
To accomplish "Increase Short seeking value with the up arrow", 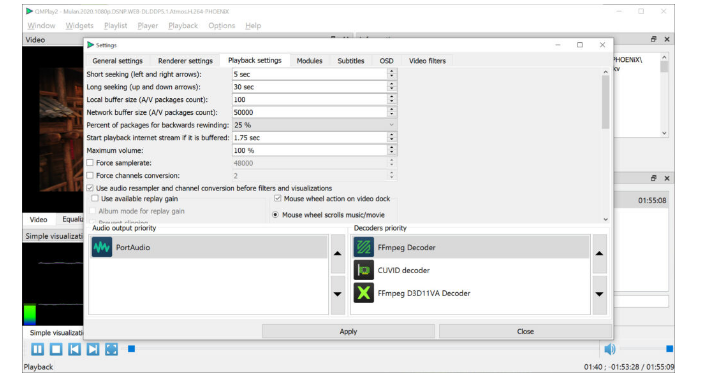I will point(391,71).
